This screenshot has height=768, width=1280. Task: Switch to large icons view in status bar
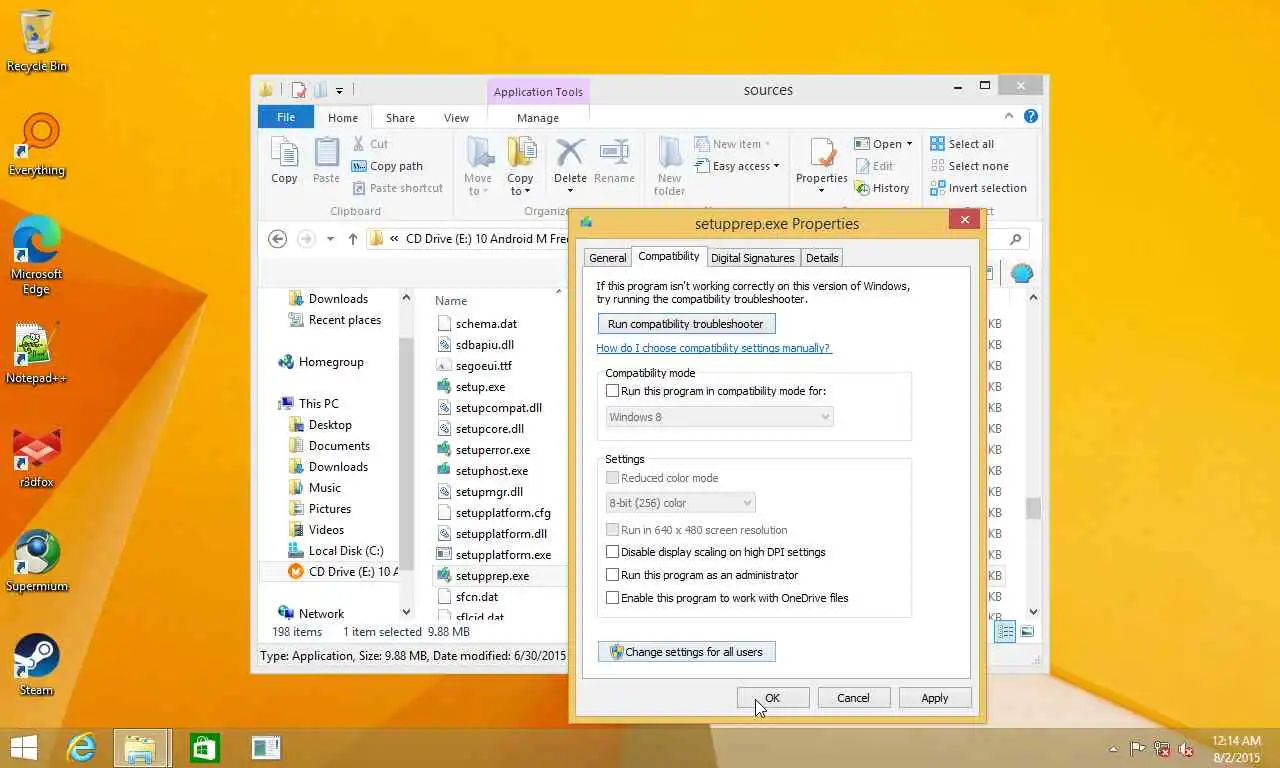tap(1027, 631)
